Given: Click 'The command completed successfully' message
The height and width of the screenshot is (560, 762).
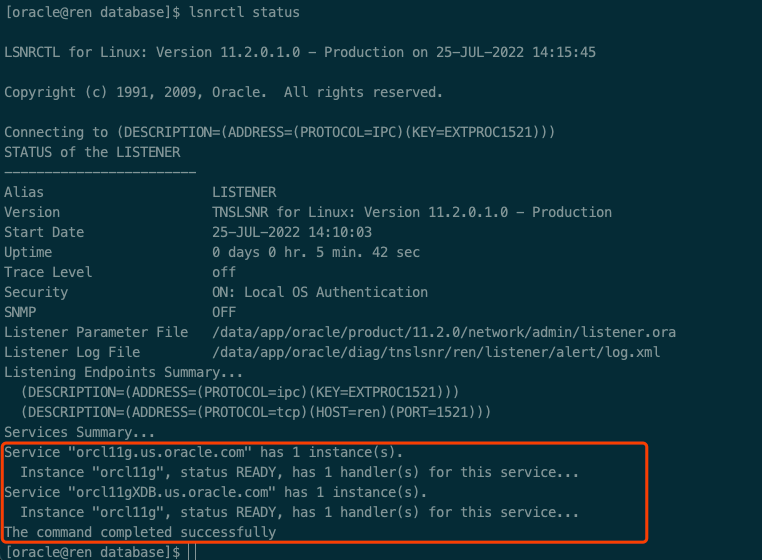Looking at the screenshot, I should 140,532.
